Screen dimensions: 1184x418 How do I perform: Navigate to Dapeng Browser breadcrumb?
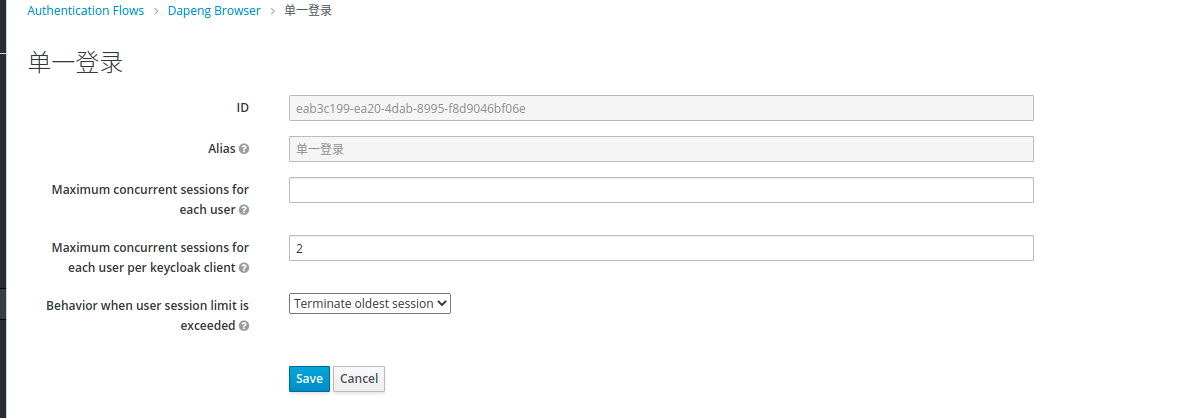[214, 11]
